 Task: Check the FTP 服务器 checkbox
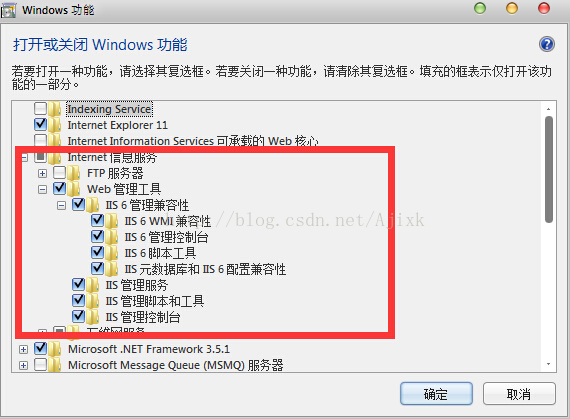60,172
